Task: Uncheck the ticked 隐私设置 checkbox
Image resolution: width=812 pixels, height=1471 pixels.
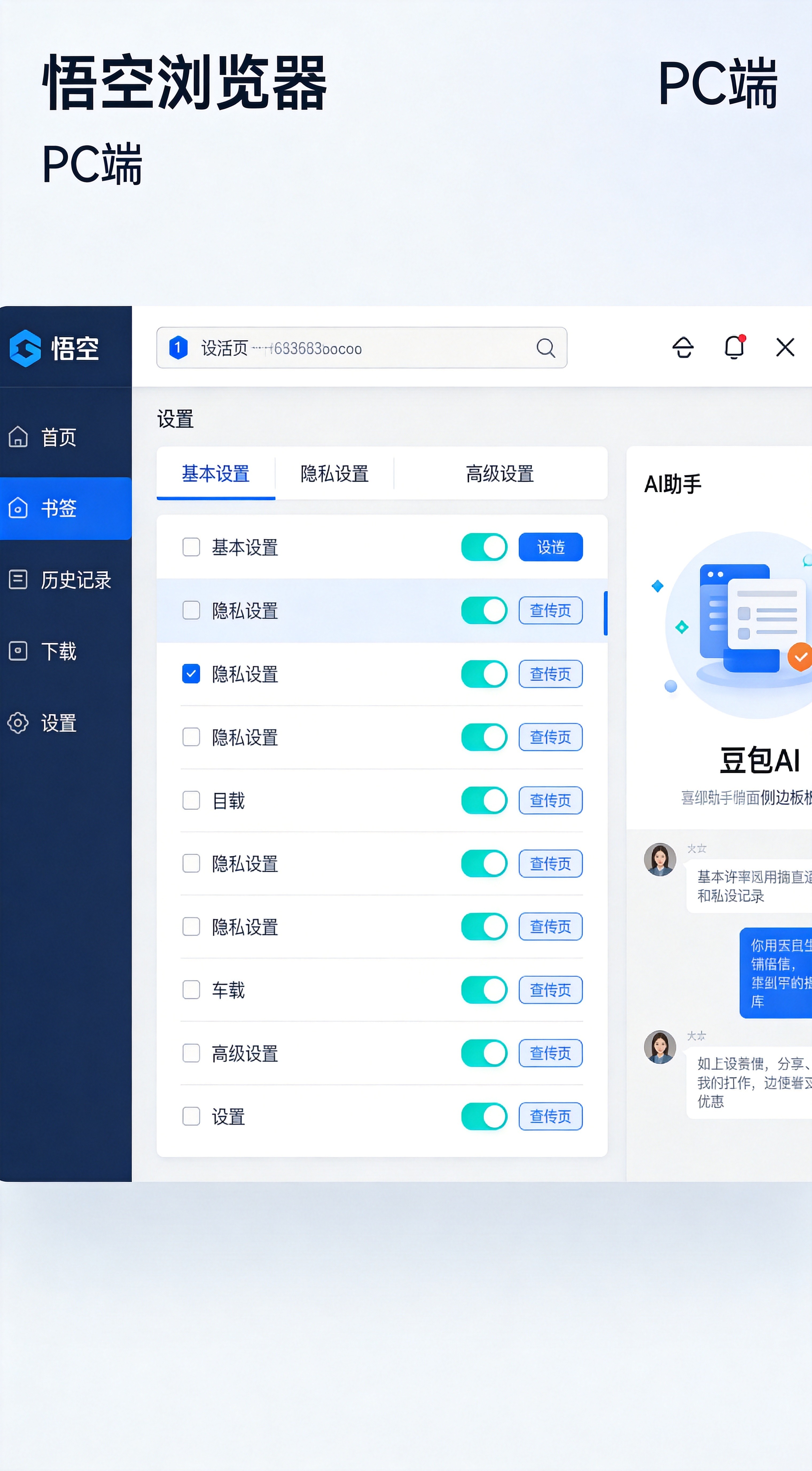Action: [x=191, y=674]
